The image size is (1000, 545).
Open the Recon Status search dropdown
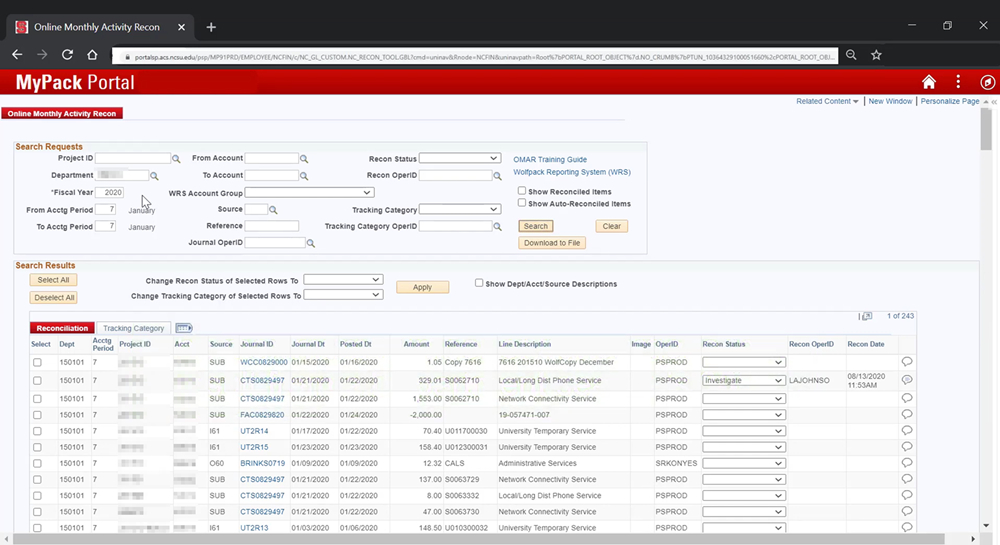(460, 158)
